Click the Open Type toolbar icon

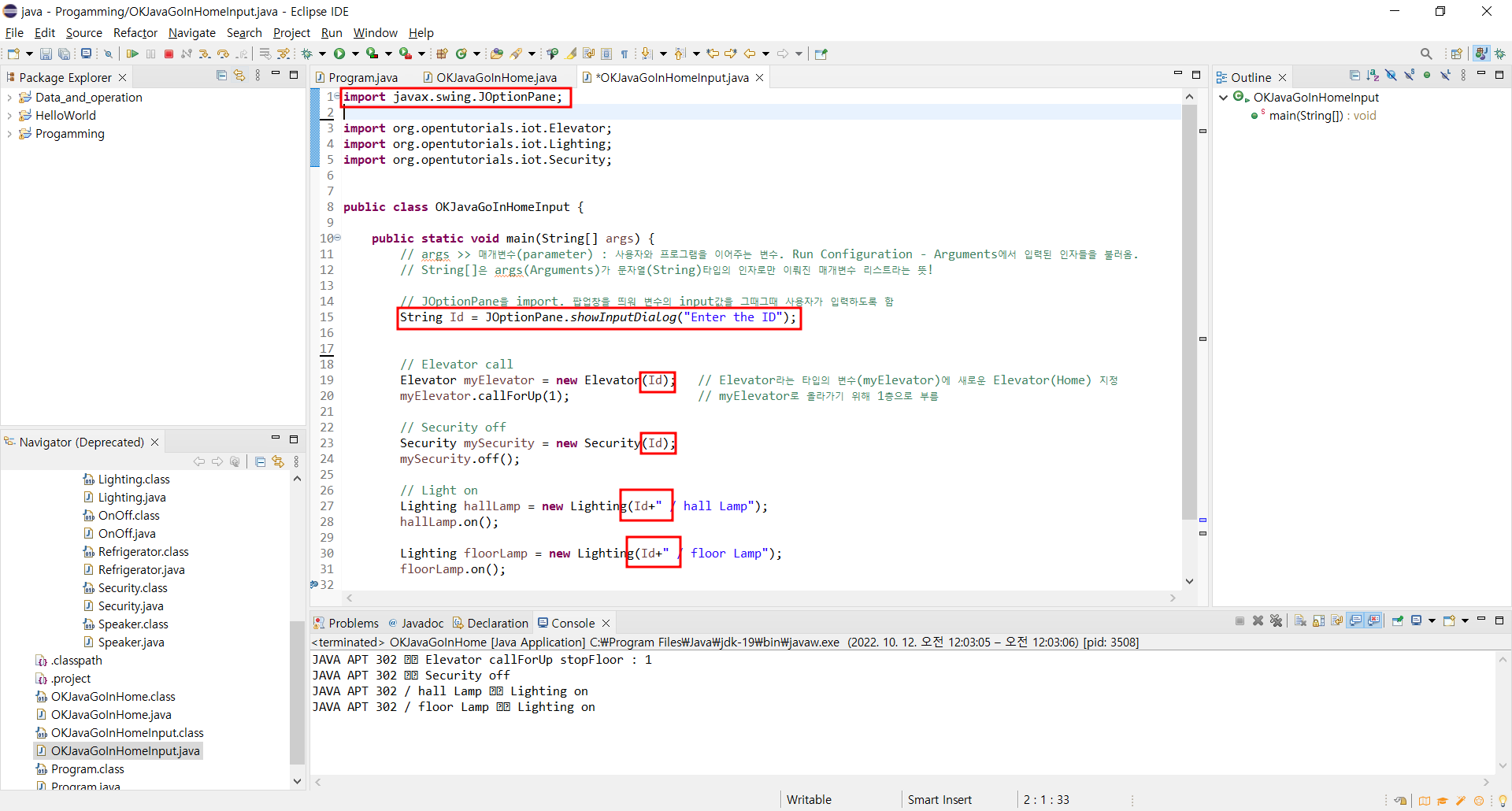point(496,54)
